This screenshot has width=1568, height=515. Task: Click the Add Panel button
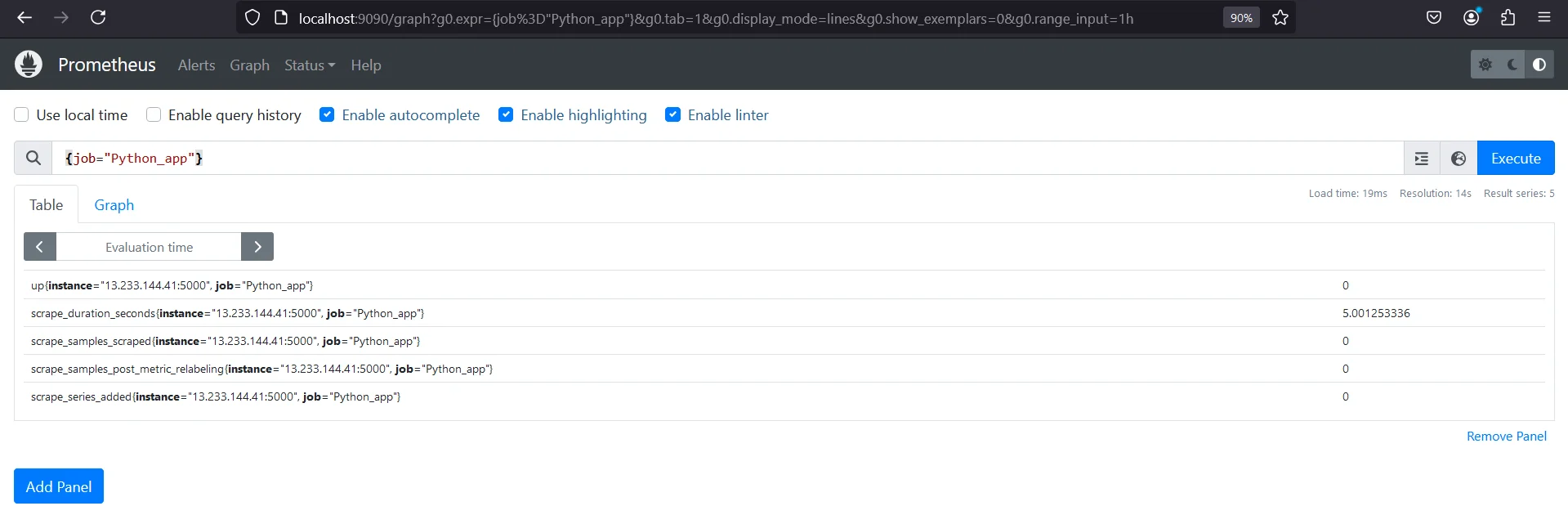(59, 486)
